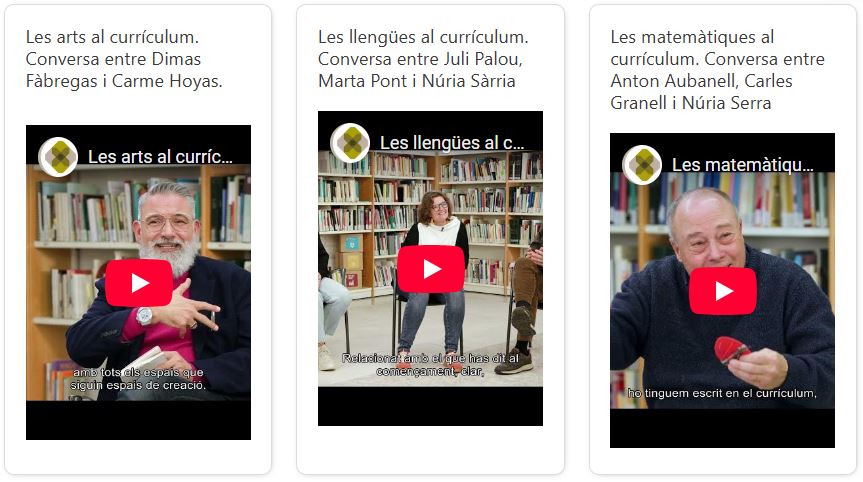Screen dimensions: 863x482
Task: Open channel logo on the arts video
Action: click(58, 157)
